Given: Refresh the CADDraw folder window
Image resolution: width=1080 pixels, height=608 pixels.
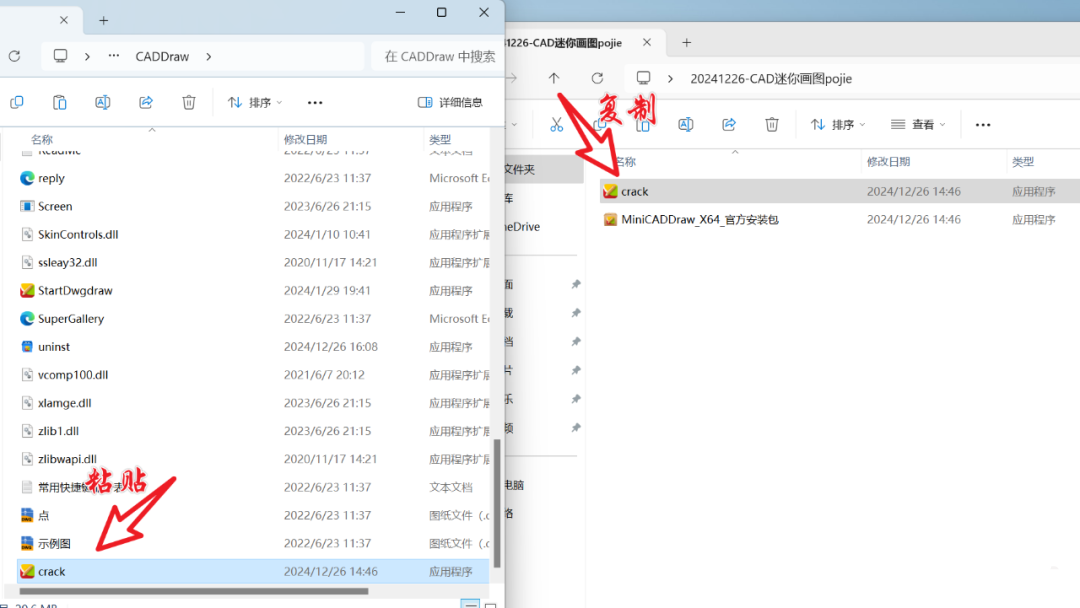Looking at the screenshot, I should (x=14, y=56).
